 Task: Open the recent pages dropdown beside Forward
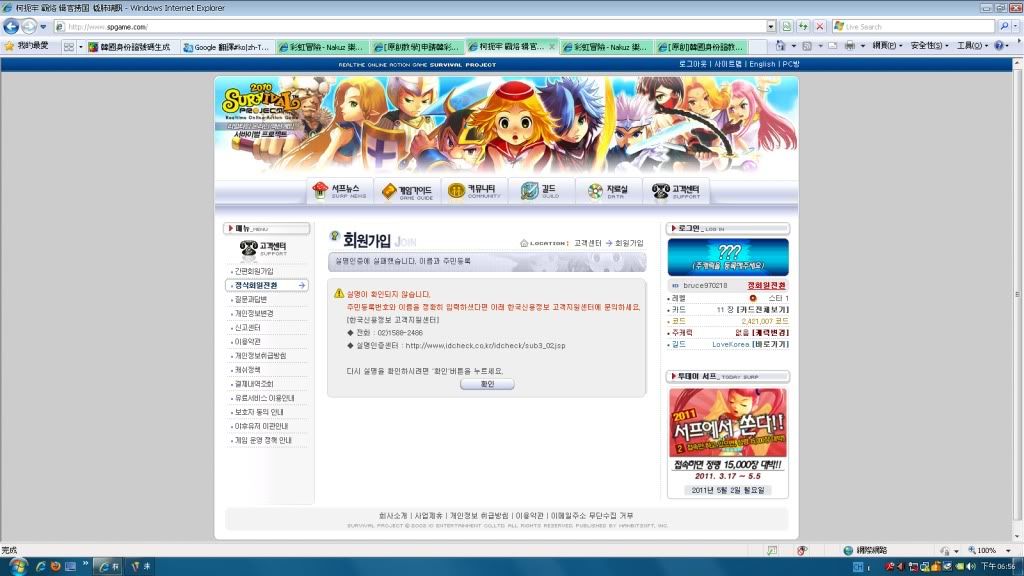[x=43, y=27]
